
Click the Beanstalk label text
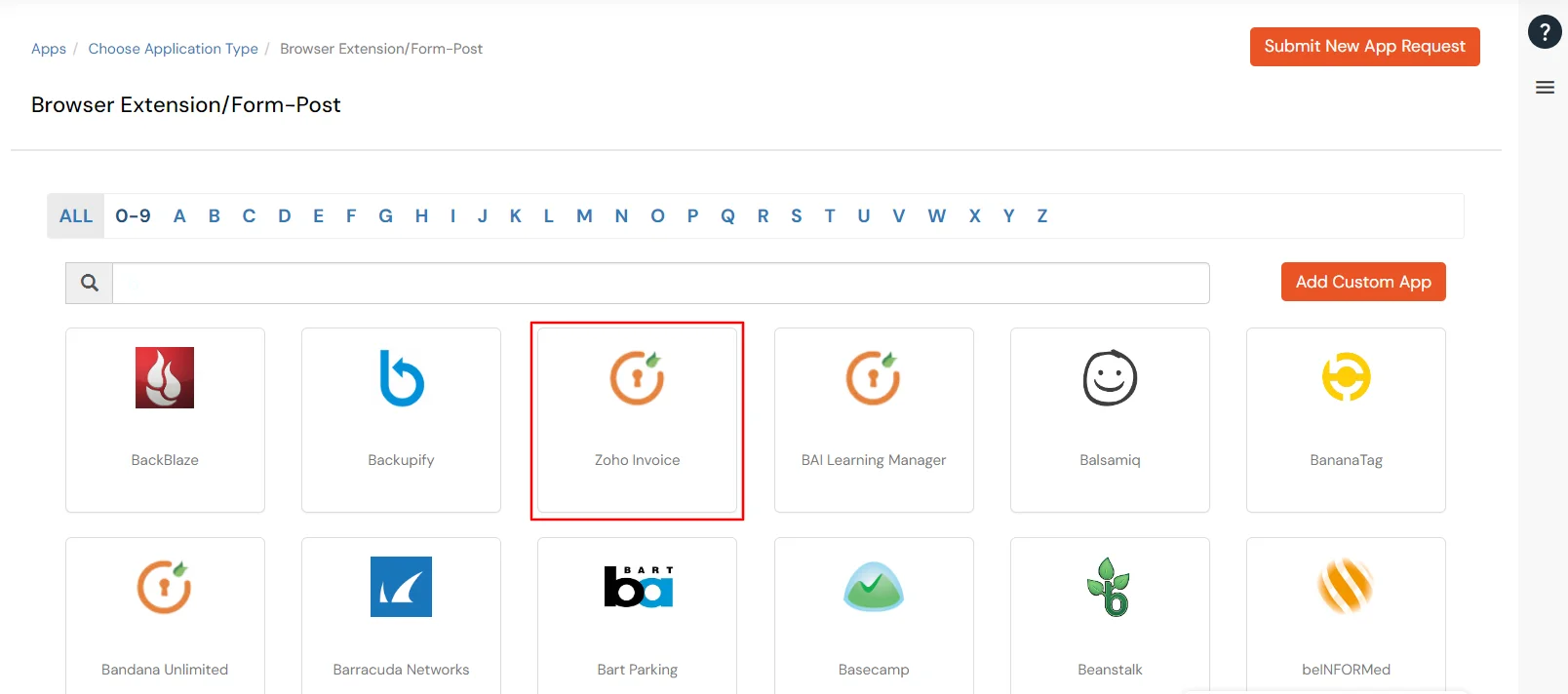coord(1110,670)
